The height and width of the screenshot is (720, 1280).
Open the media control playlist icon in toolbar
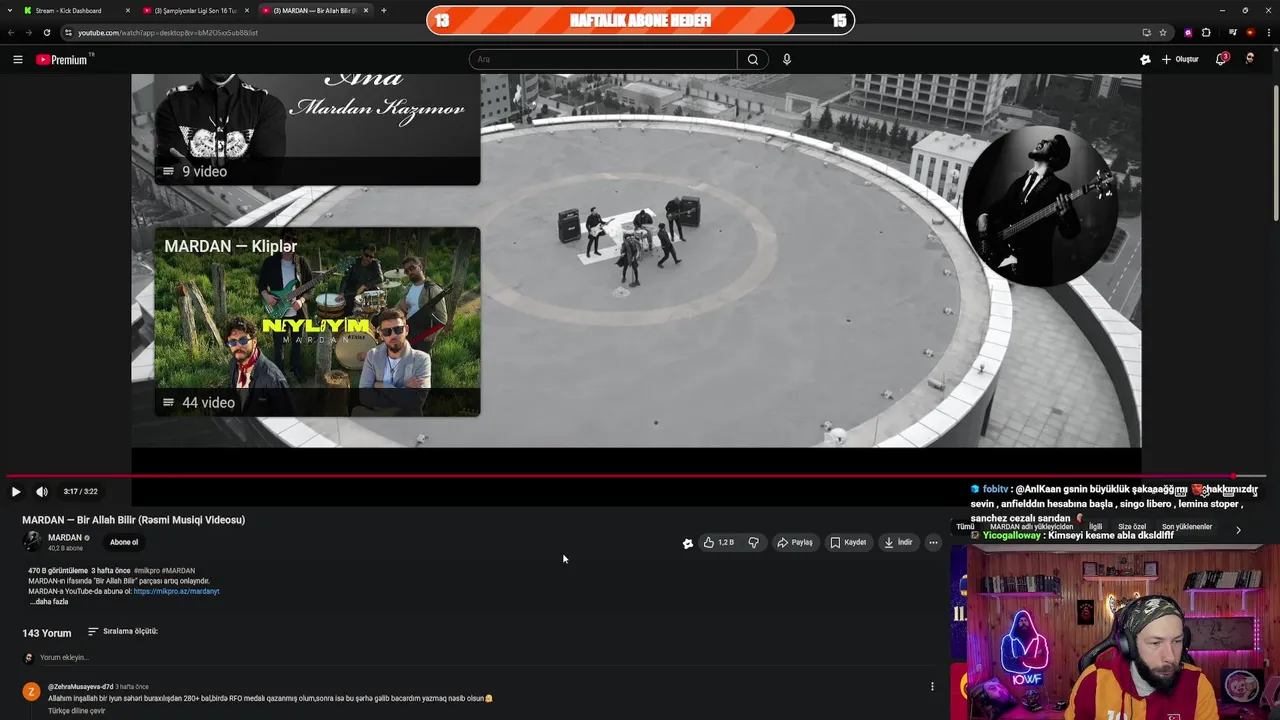[x=1233, y=32]
